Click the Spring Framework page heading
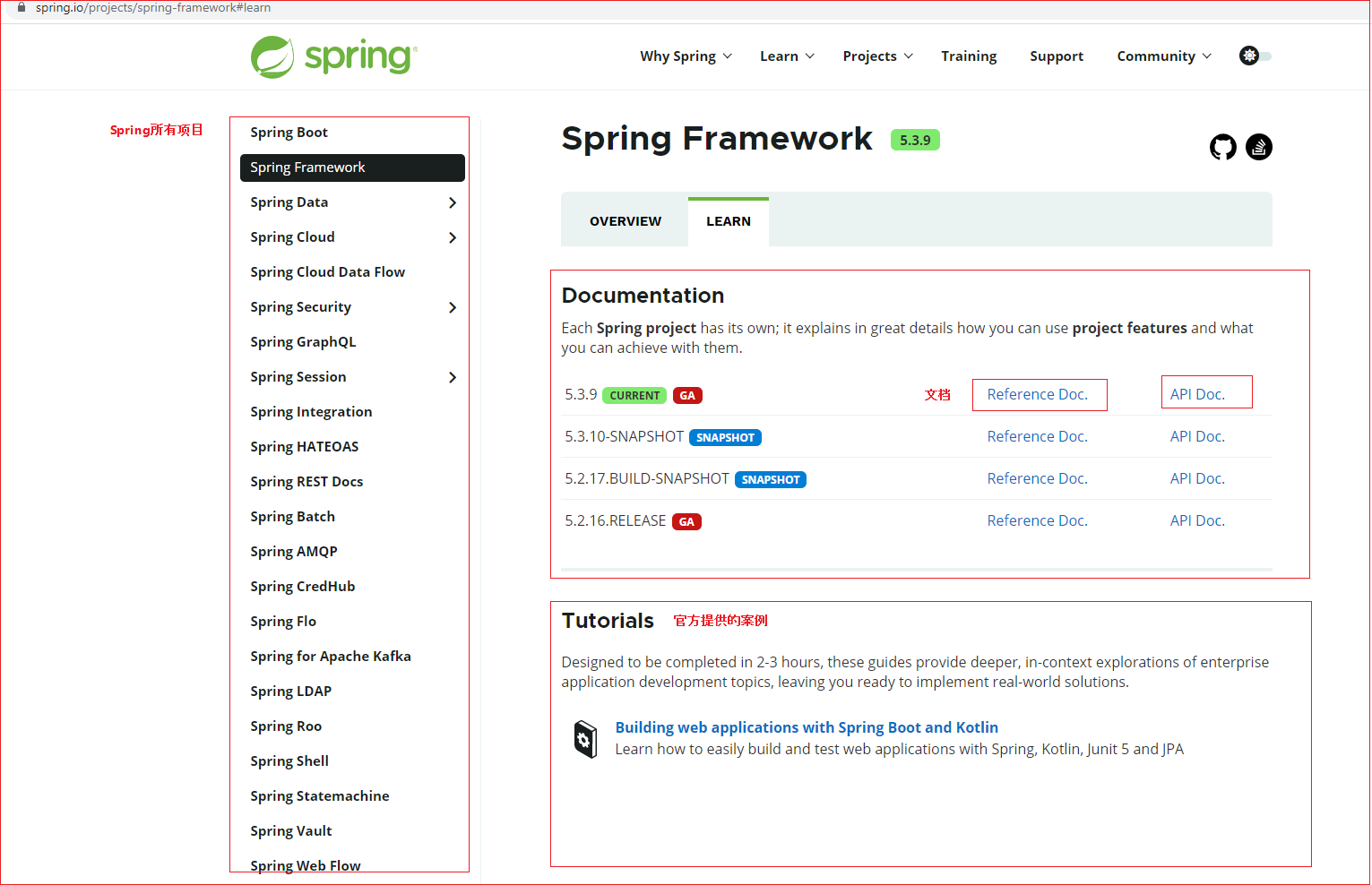Image resolution: width=1372 pixels, height=885 pixels. click(717, 139)
